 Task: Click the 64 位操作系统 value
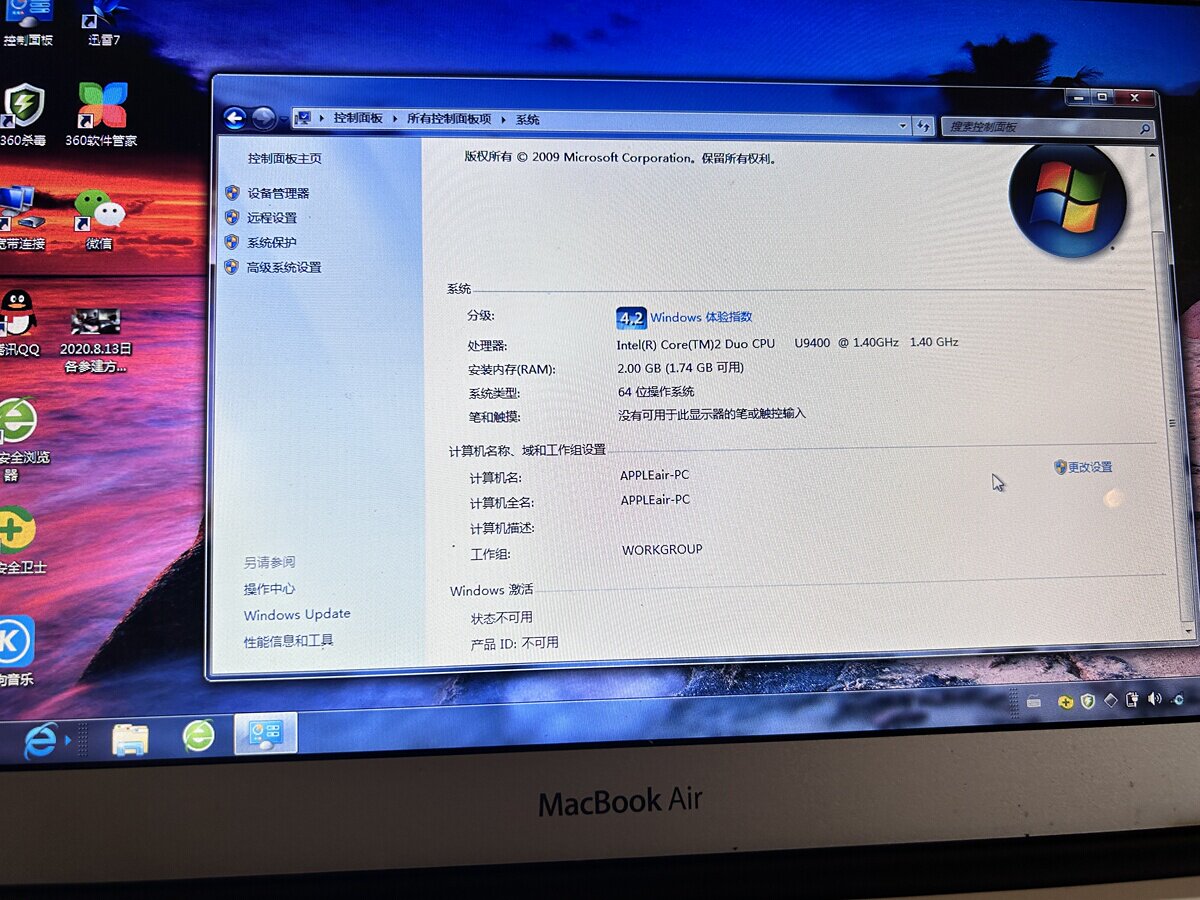[656, 391]
